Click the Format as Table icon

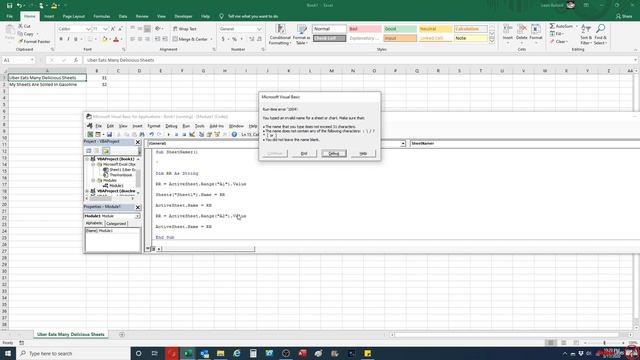point(302,29)
